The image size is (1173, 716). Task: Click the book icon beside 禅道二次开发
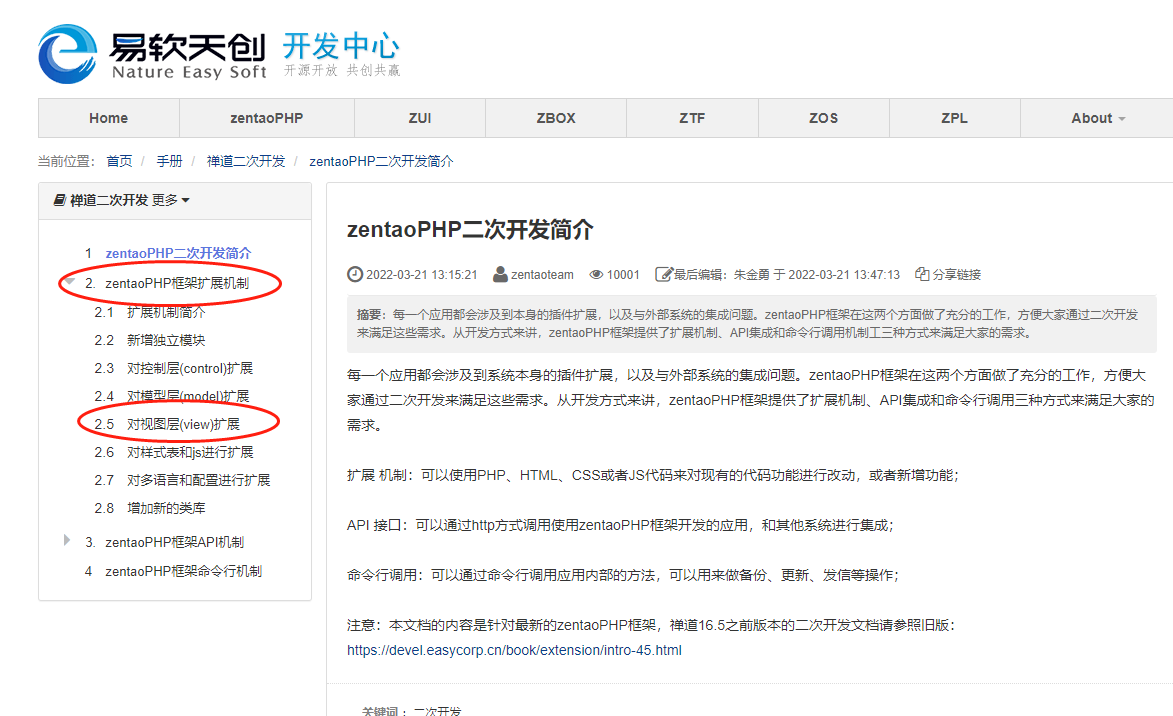59,200
